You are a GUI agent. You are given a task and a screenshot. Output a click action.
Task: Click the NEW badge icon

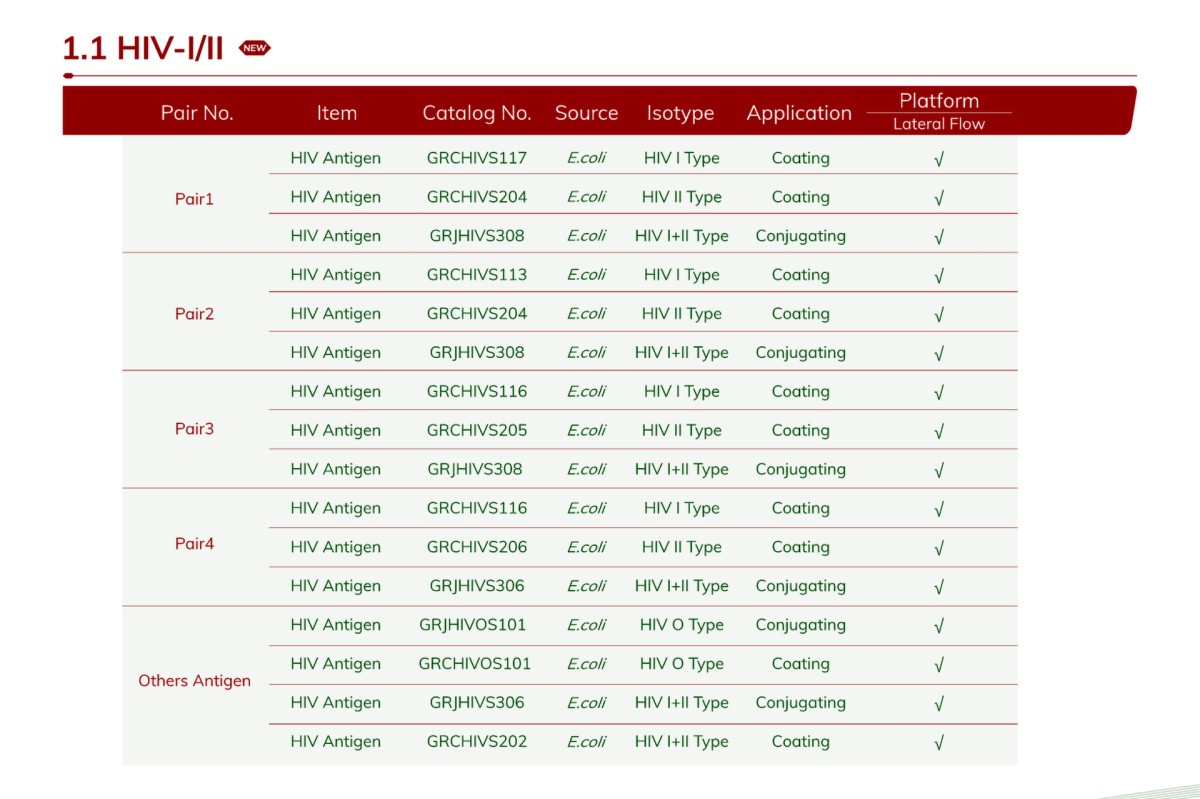[255, 47]
